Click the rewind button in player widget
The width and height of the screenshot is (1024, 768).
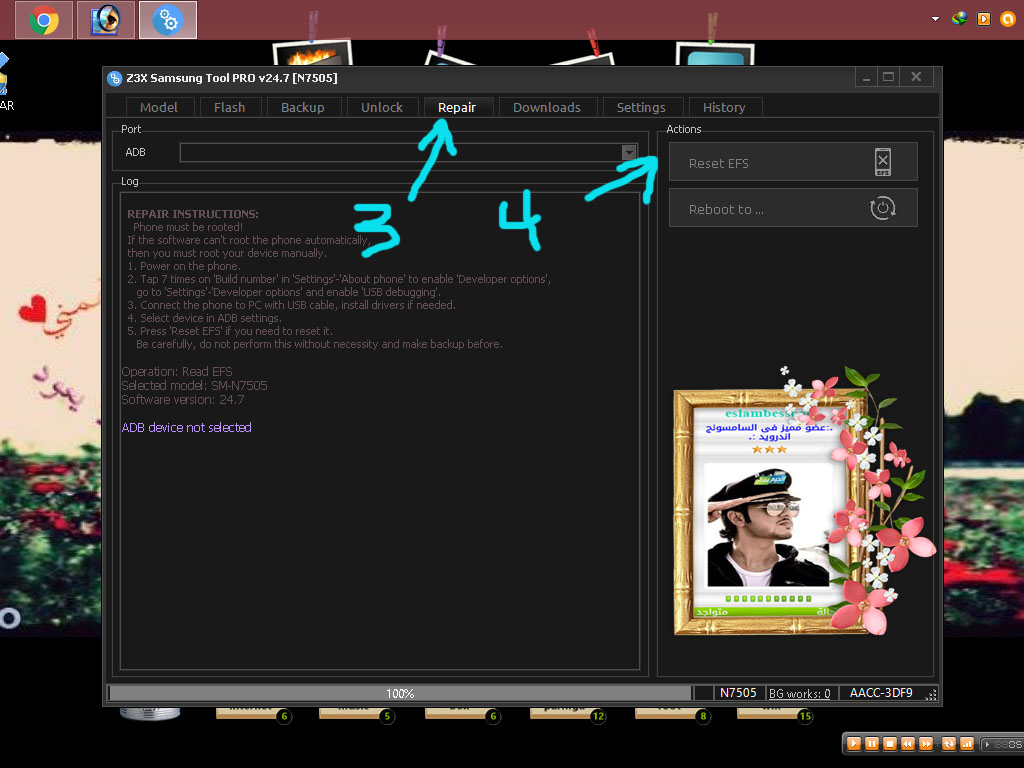pyautogui.click(x=908, y=743)
